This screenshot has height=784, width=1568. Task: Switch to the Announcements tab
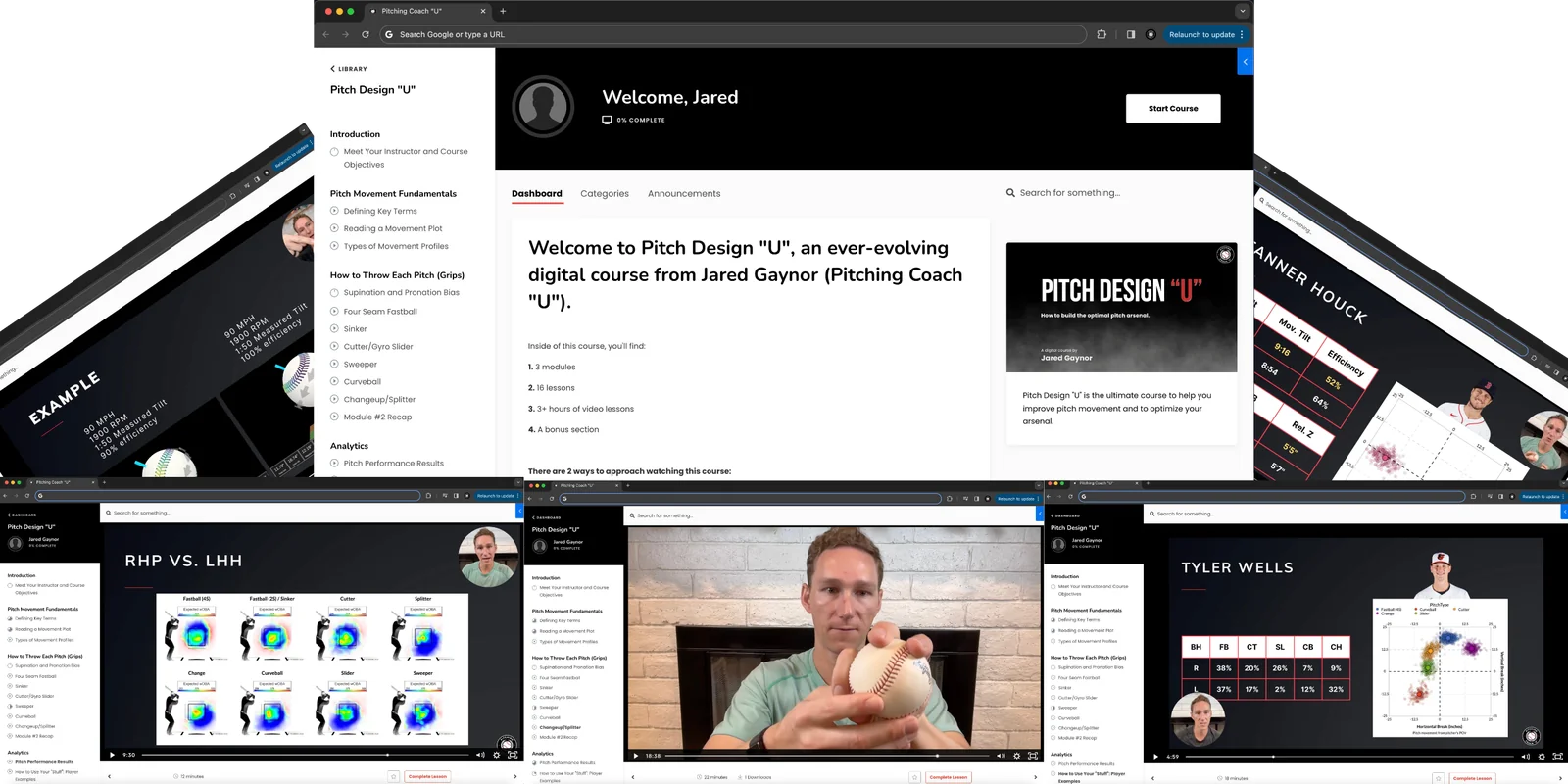[x=684, y=193]
